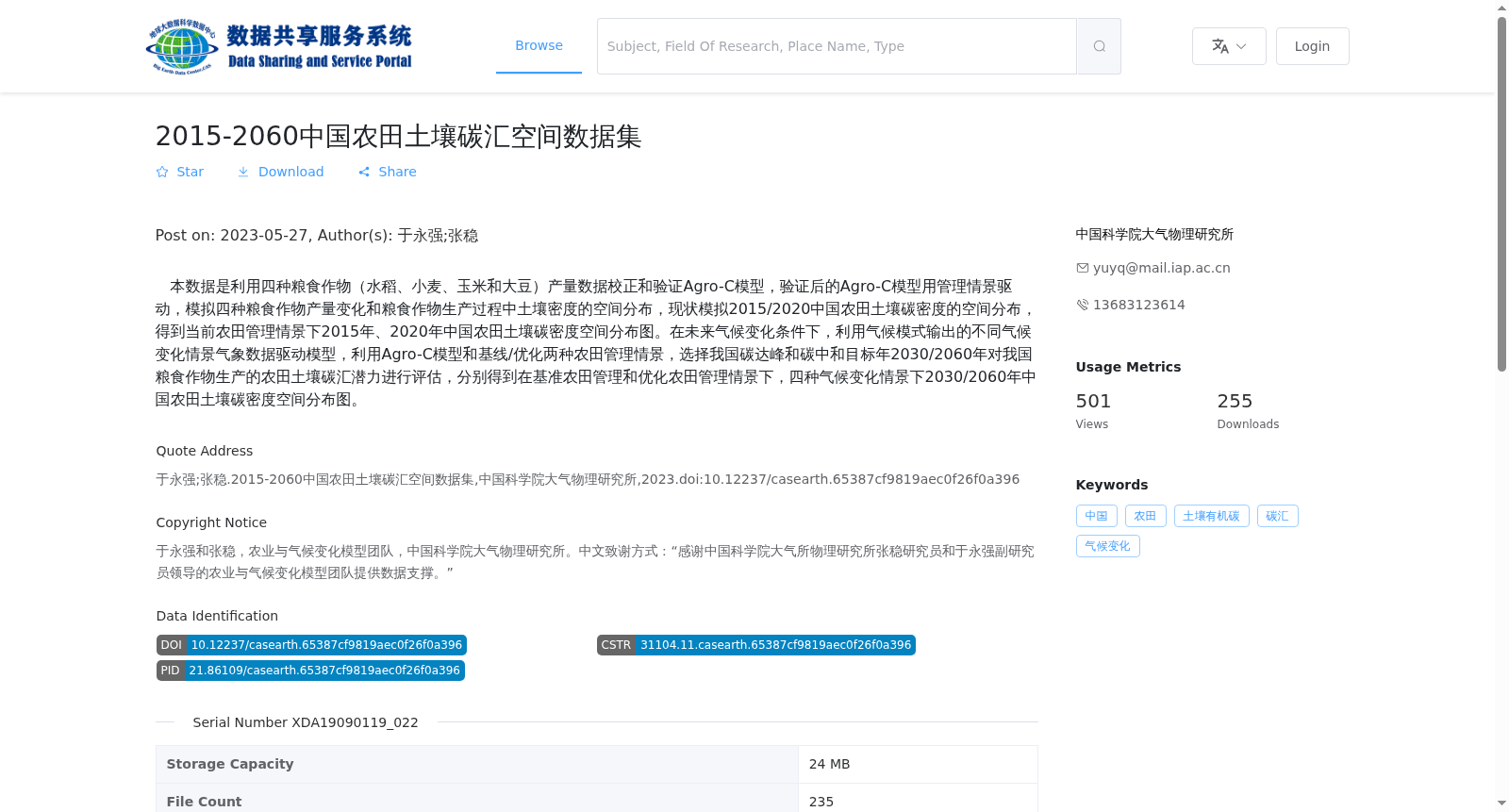
Task: Click the yuyq@mail.iap.ac.cn email address
Action: coord(1162,268)
